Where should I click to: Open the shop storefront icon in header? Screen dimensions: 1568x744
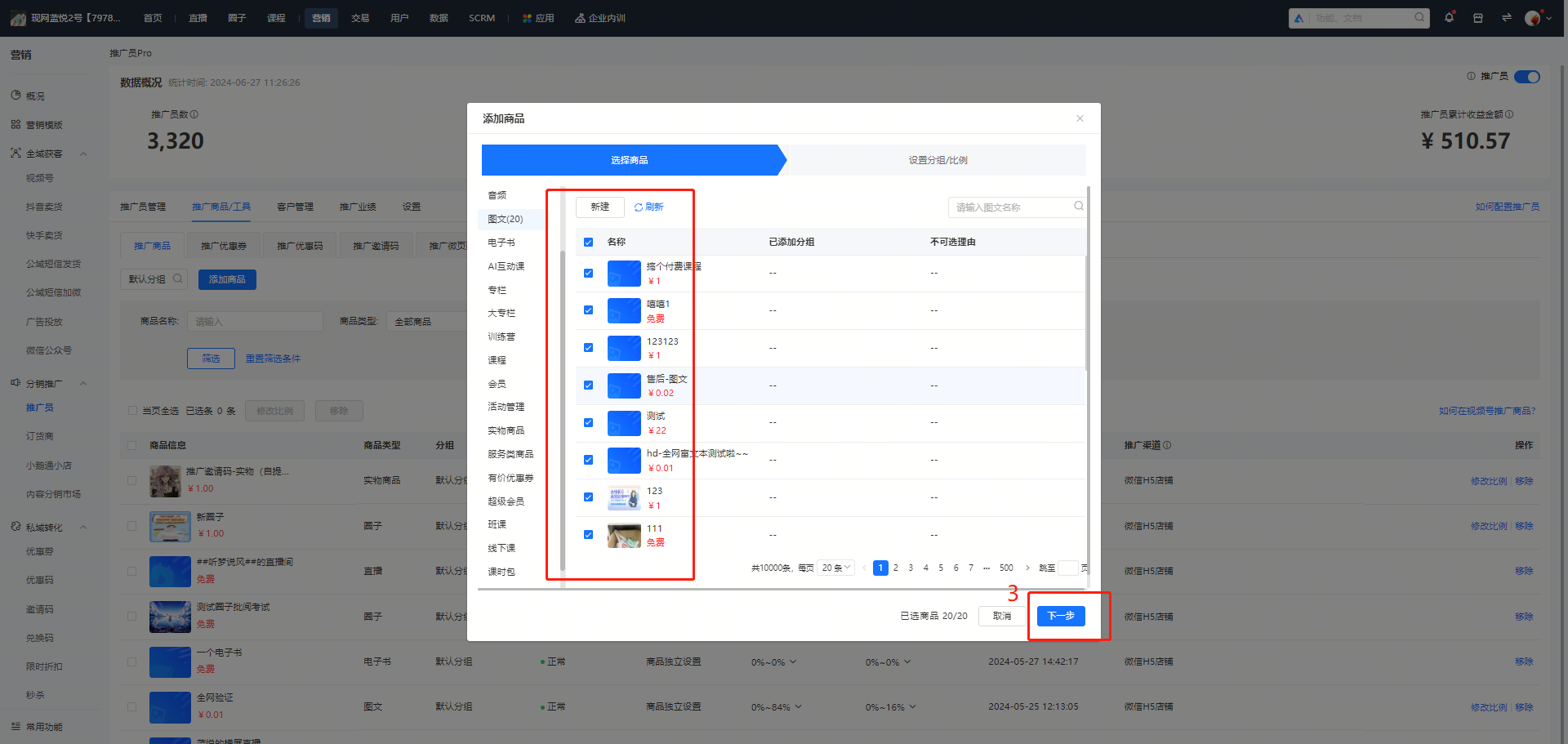(1477, 18)
